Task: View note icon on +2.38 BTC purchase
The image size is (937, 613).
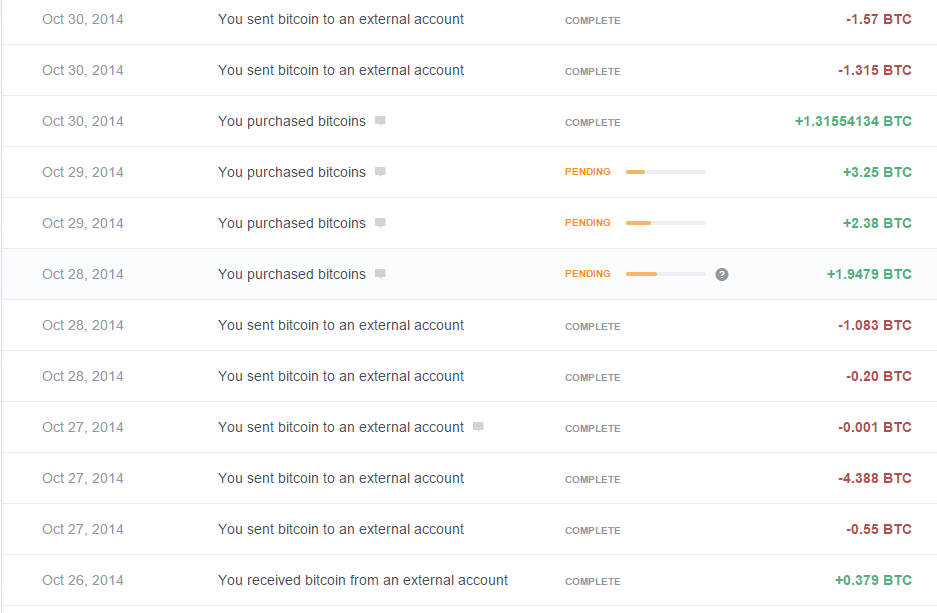Action: (380, 223)
